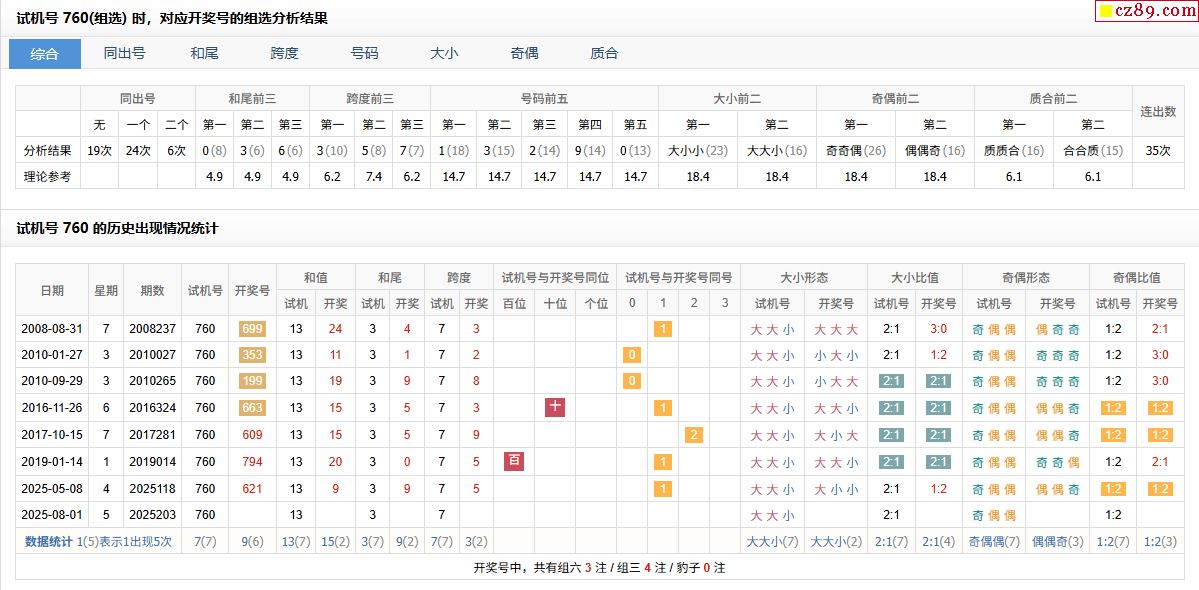
Task: Click date 2016-11-26
Action: point(51,408)
